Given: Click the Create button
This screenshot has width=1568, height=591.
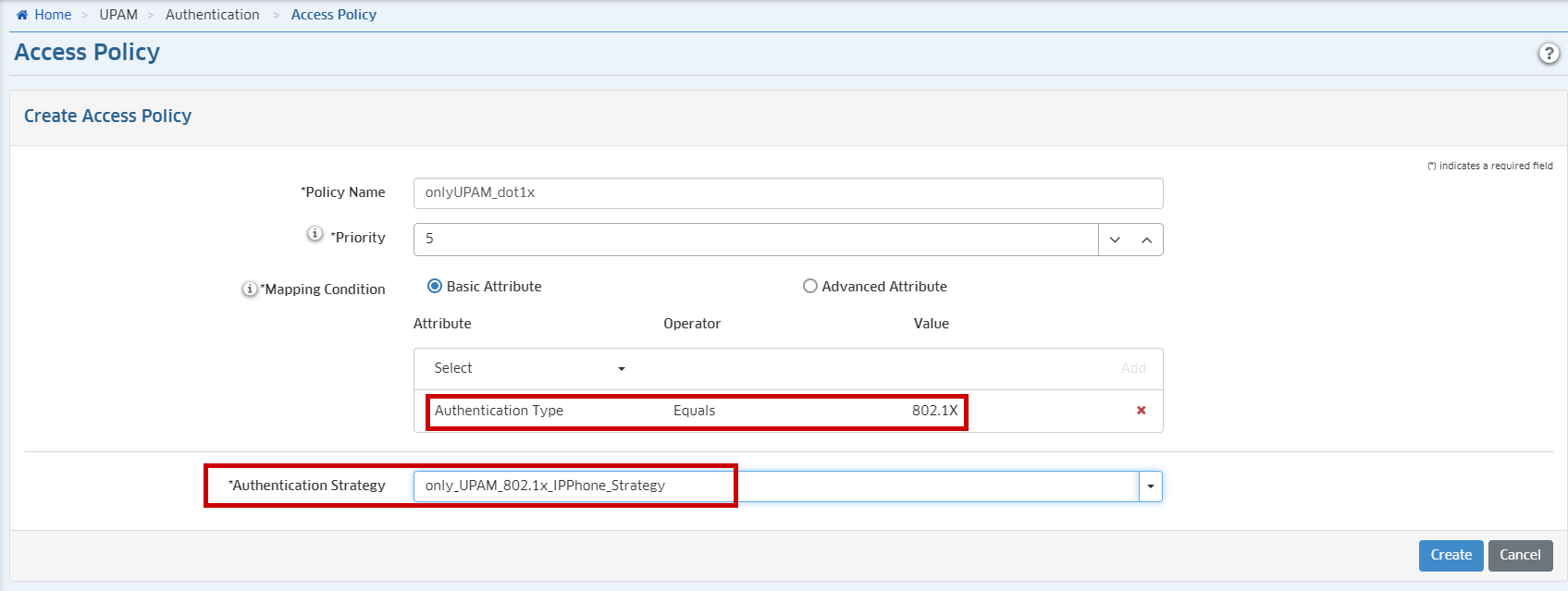Looking at the screenshot, I should (1451, 555).
